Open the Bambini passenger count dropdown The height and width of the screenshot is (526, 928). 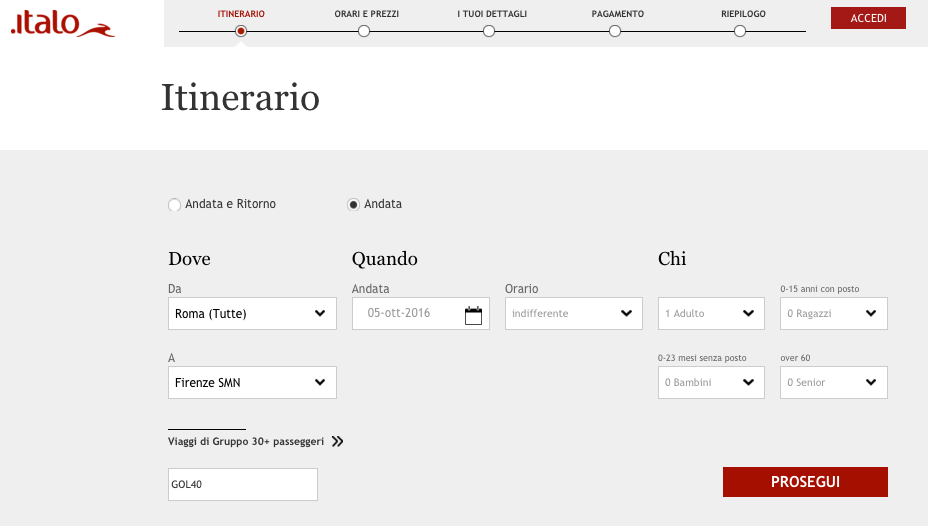pyautogui.click(x=711, y=382)
